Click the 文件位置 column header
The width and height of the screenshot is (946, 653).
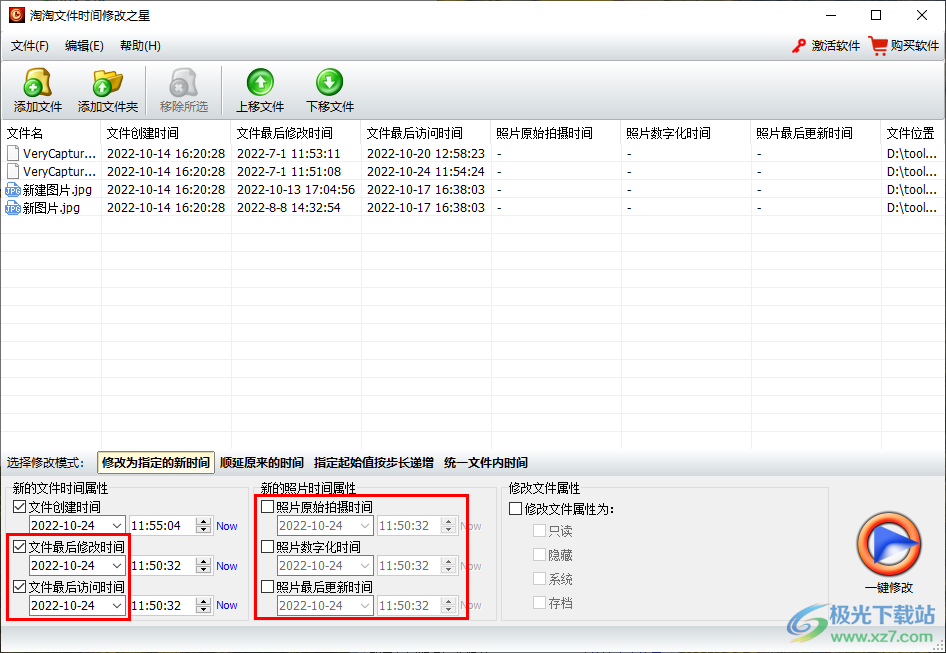(913, 133)
